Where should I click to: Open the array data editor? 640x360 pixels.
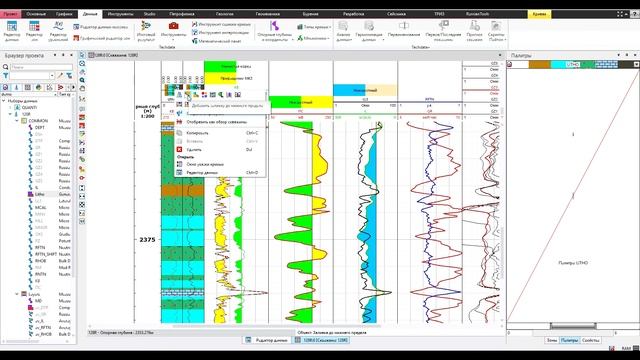100,27
